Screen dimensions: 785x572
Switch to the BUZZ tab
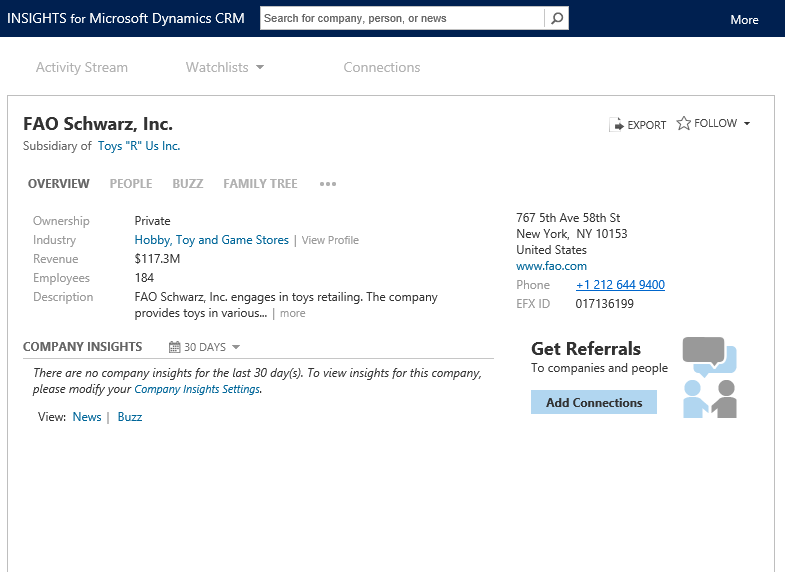tap(188, 184)
